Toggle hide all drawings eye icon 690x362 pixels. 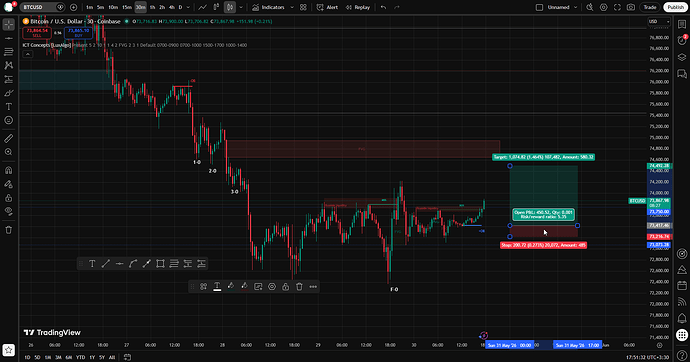click(x=8, y=211)
